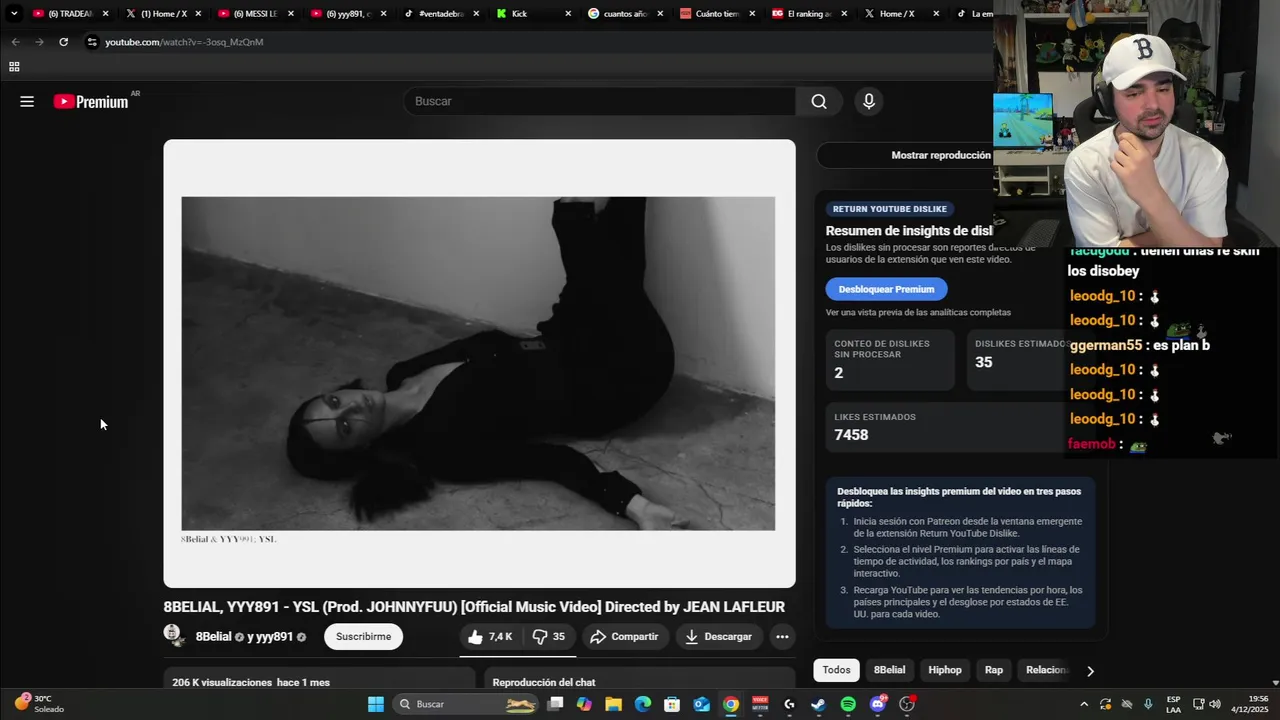Open the apps grid in bookmarks bar
This screenshot has height=720, width=1280.
point(14,67)
